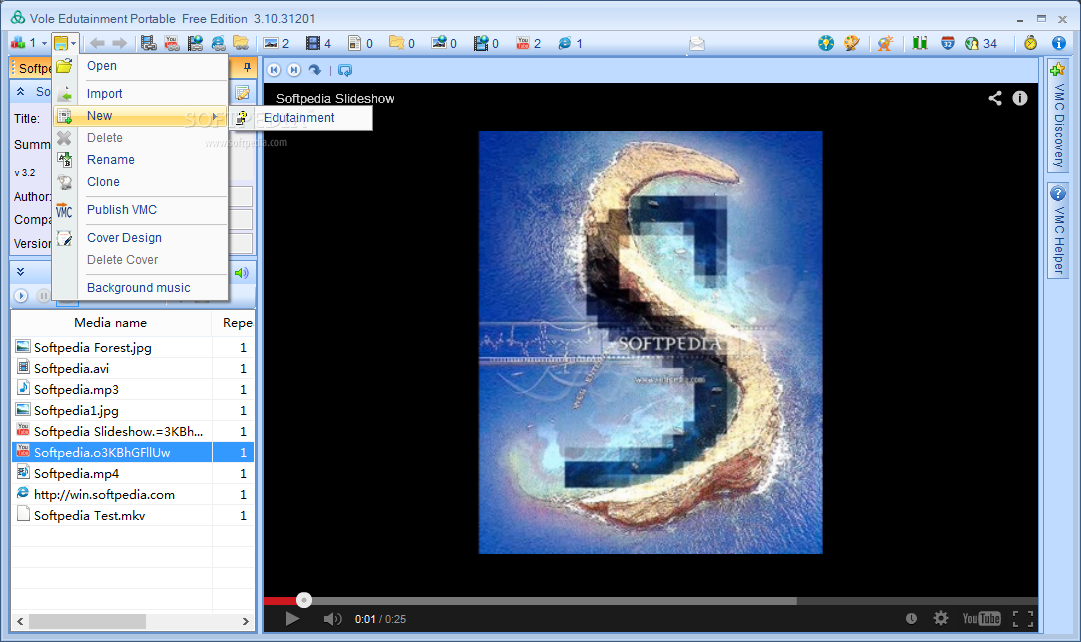Collapse the panel with double up chevron

click(21, 92)
